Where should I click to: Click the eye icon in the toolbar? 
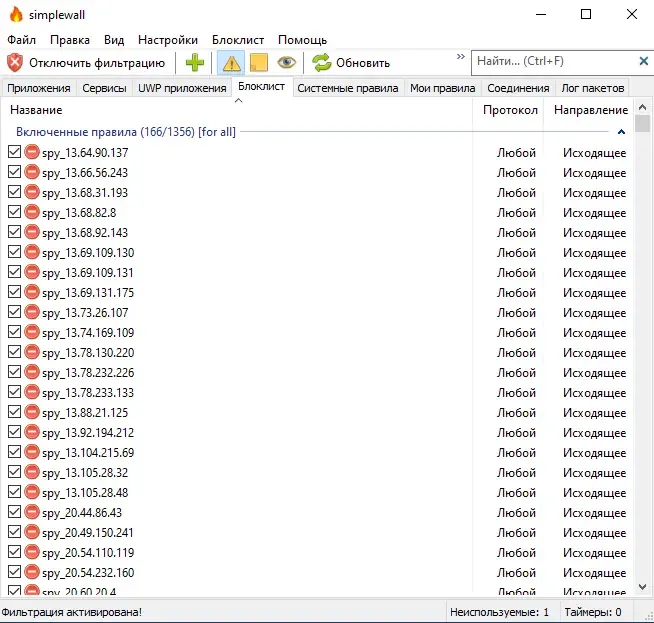tap(286, 63)
